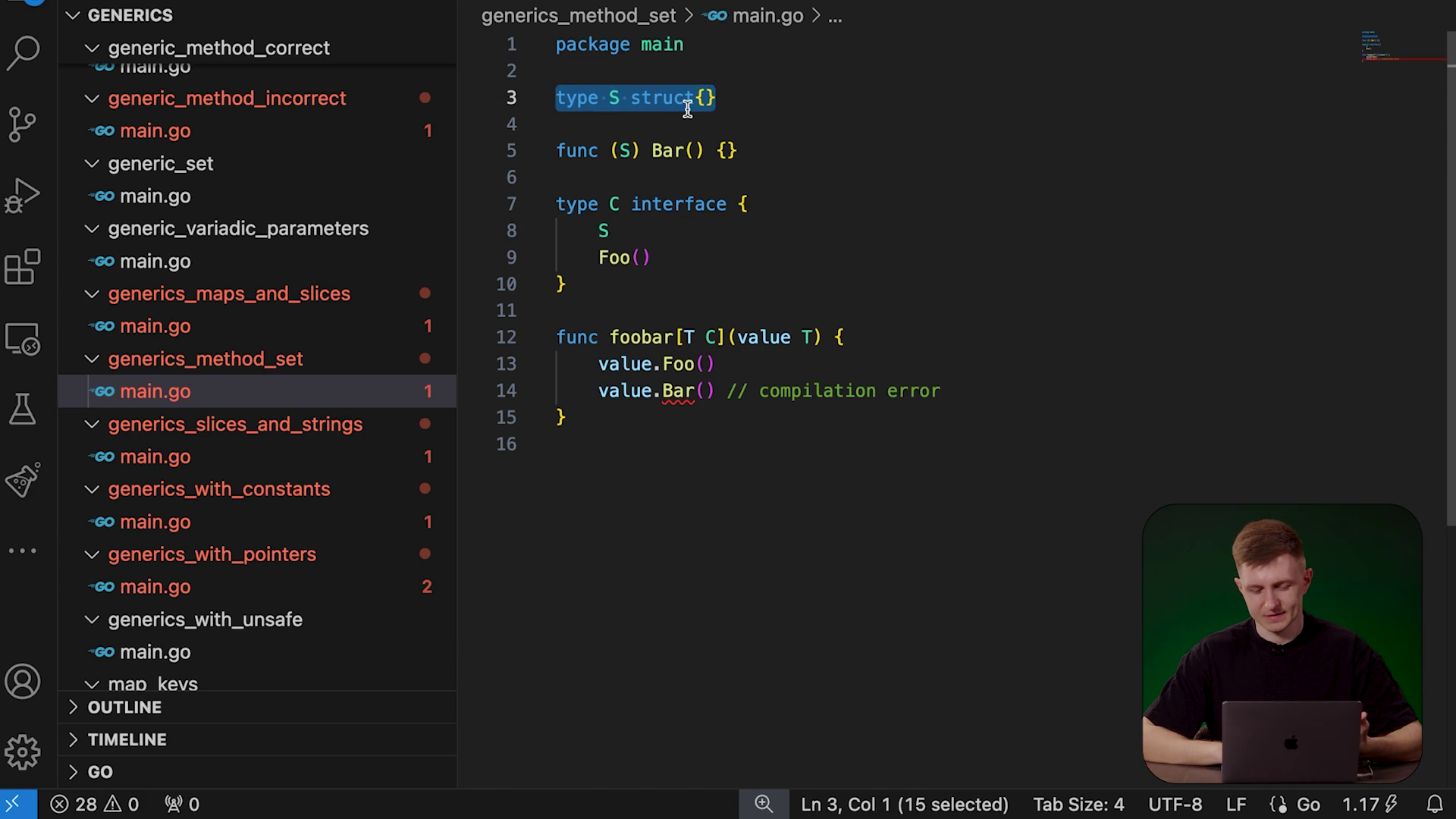The height and width of the screenshot is (819, 1456).
Task: Change Tab Size: 4 indentation setting
Action: point(1078,804)
